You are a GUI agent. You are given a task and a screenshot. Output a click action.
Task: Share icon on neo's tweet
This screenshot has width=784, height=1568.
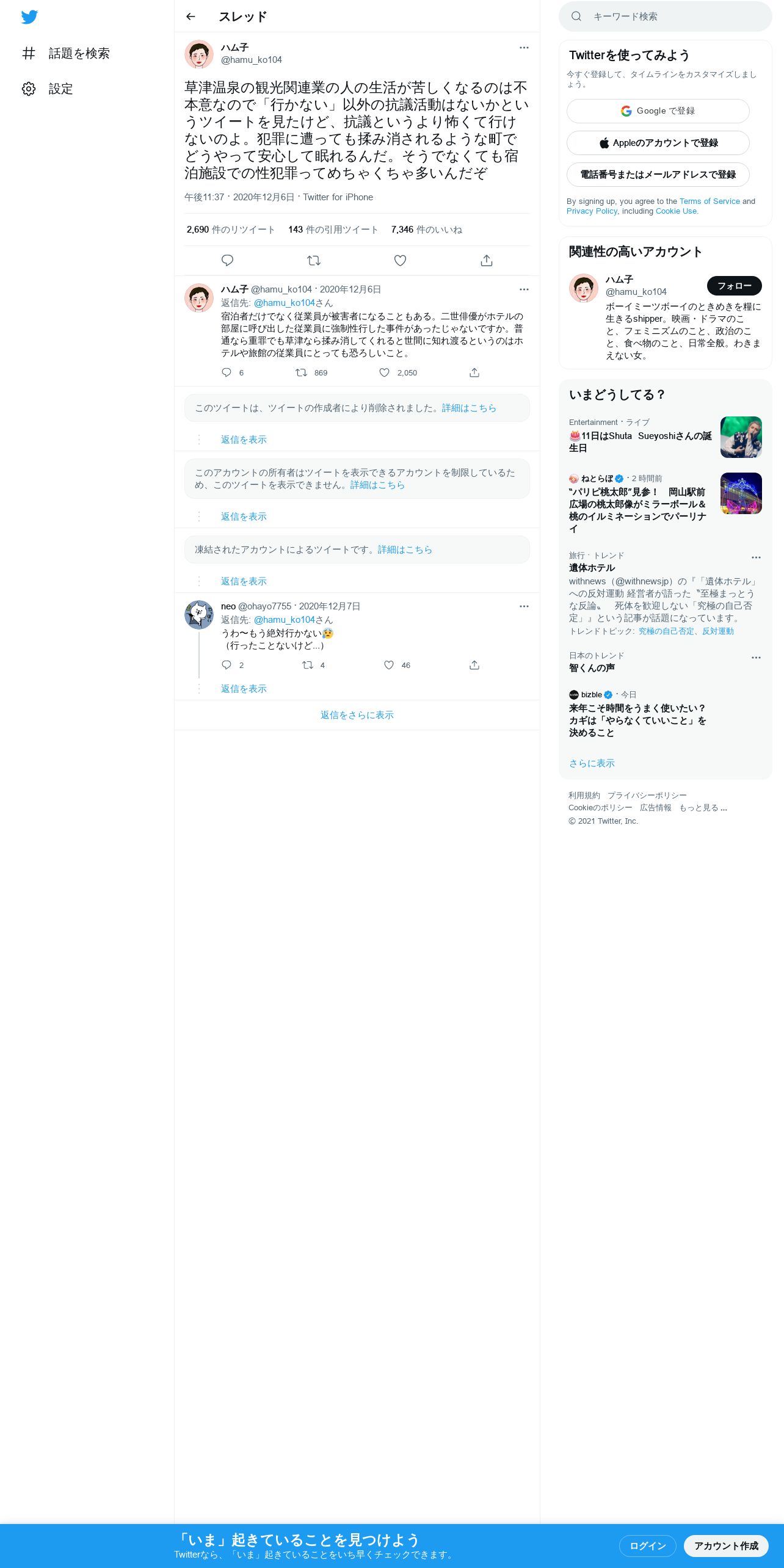(474, 665)
